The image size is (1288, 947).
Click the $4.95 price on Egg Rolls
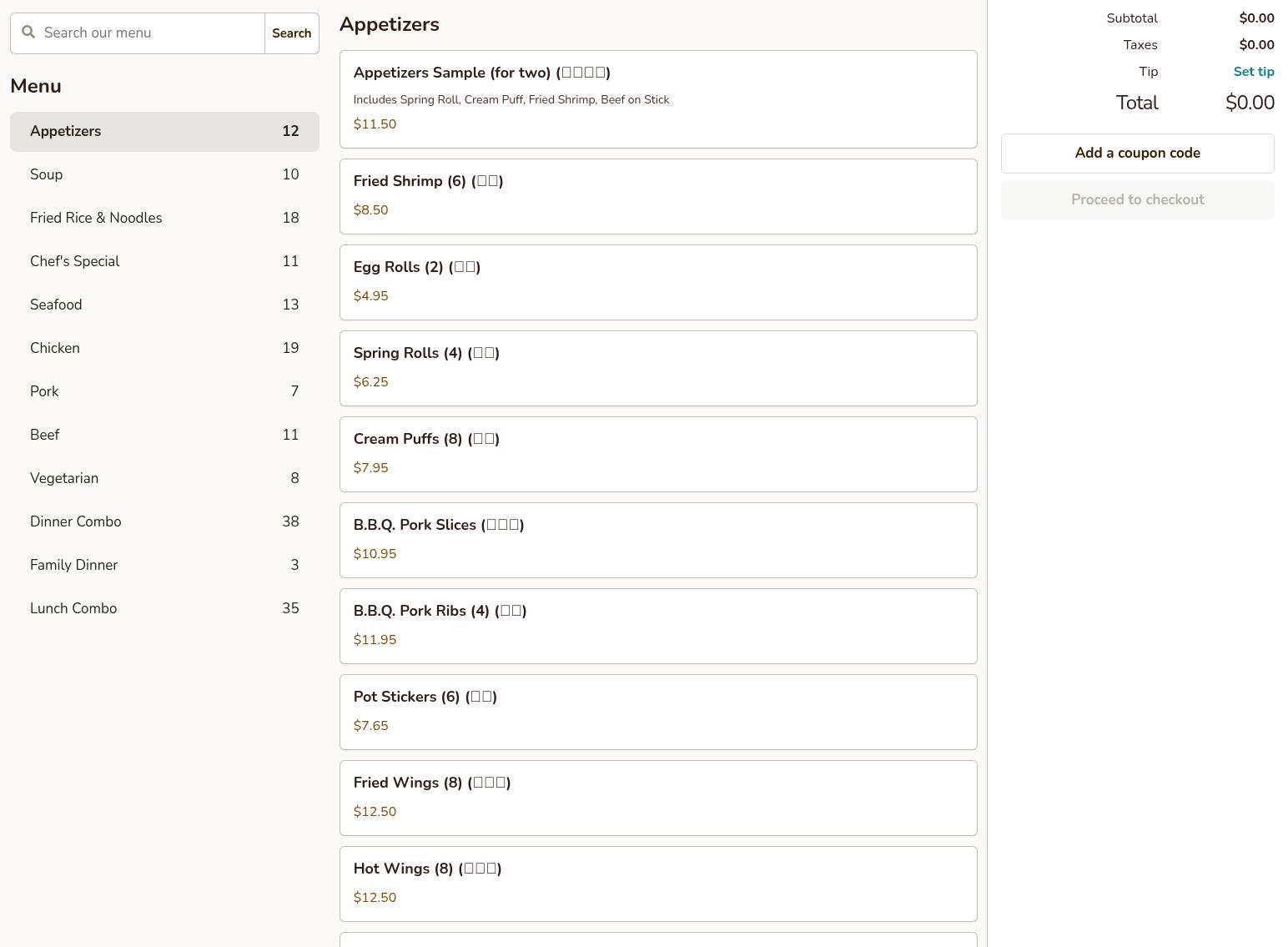tap(371, 296)
